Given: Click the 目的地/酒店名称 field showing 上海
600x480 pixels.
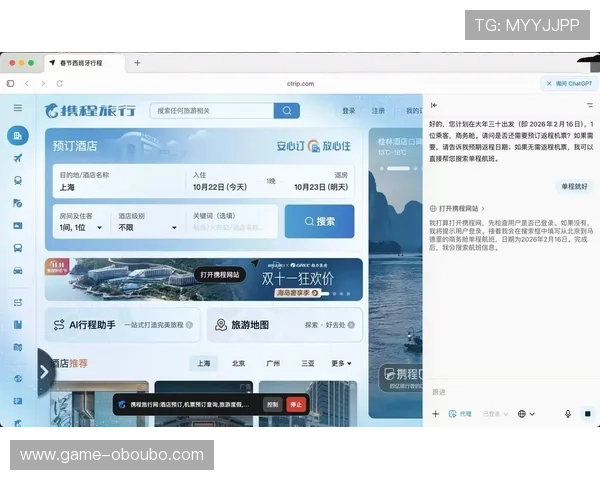Looking at the screenshot, I should click(x=119, y=181).
